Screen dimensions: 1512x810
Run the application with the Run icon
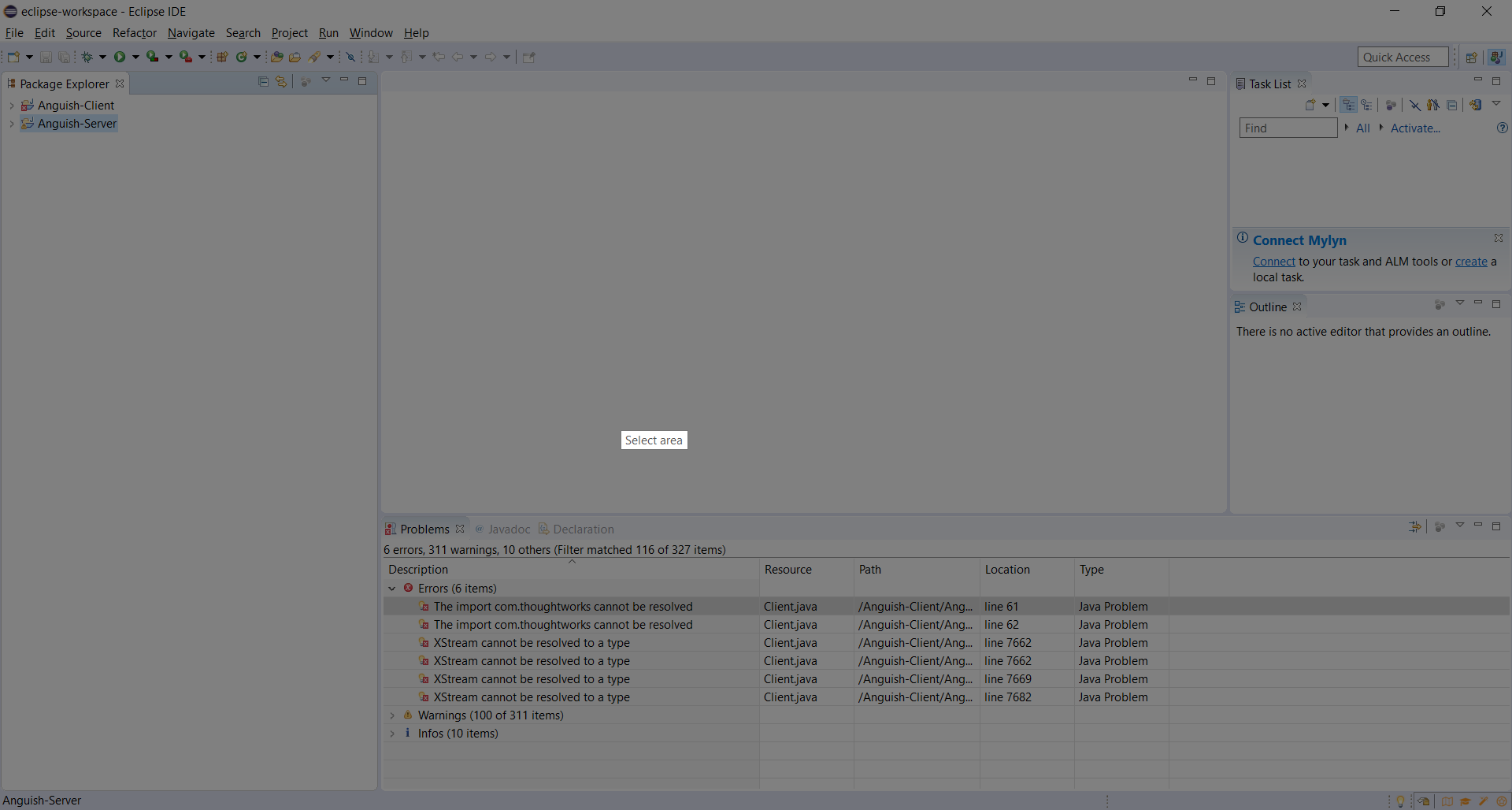point(120,56)
